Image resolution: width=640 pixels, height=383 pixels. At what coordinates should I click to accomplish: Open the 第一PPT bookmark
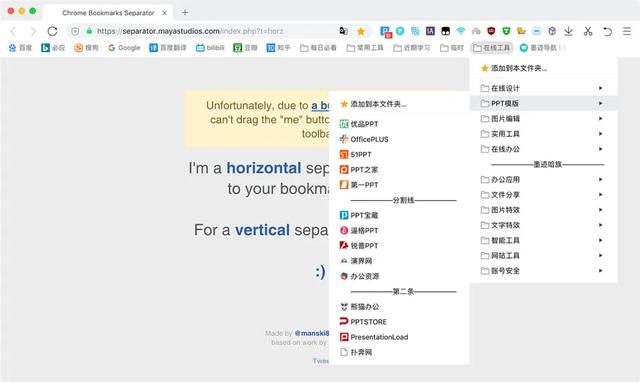(x=399, y=185)
